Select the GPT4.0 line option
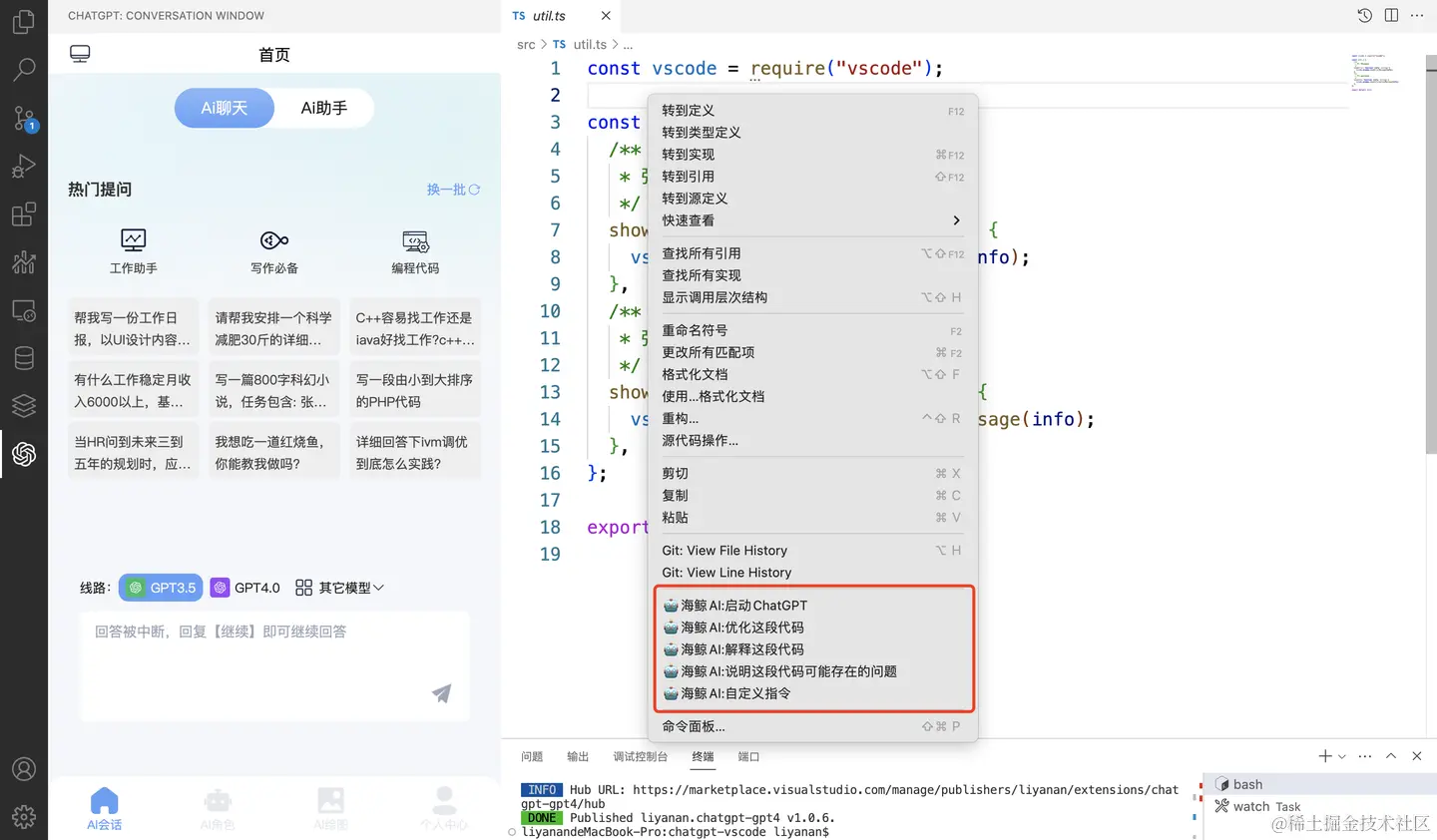Viewport: 1437px width, 840px height. click(245, 588)
